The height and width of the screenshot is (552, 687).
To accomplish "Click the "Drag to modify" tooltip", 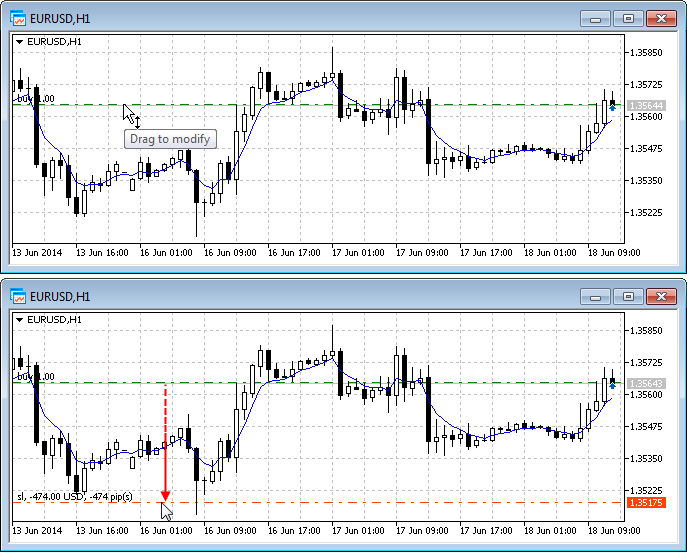I will coord(170,139).
